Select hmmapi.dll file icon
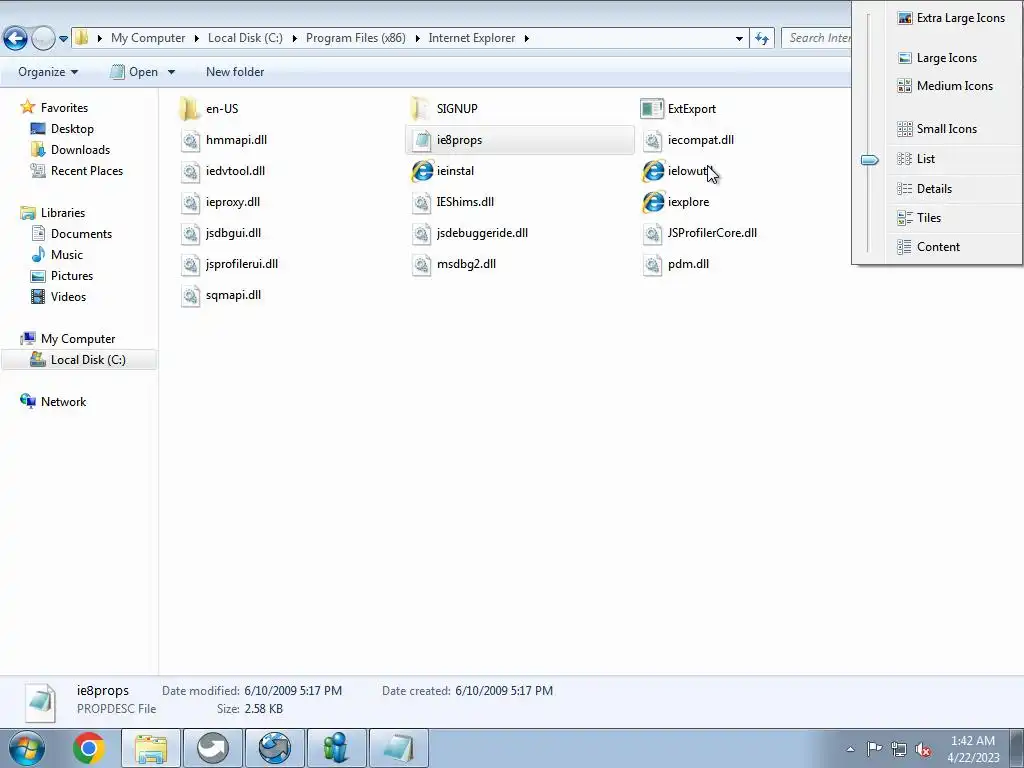The height and width of the screenshot is (768, 1024). click(190, 140)
